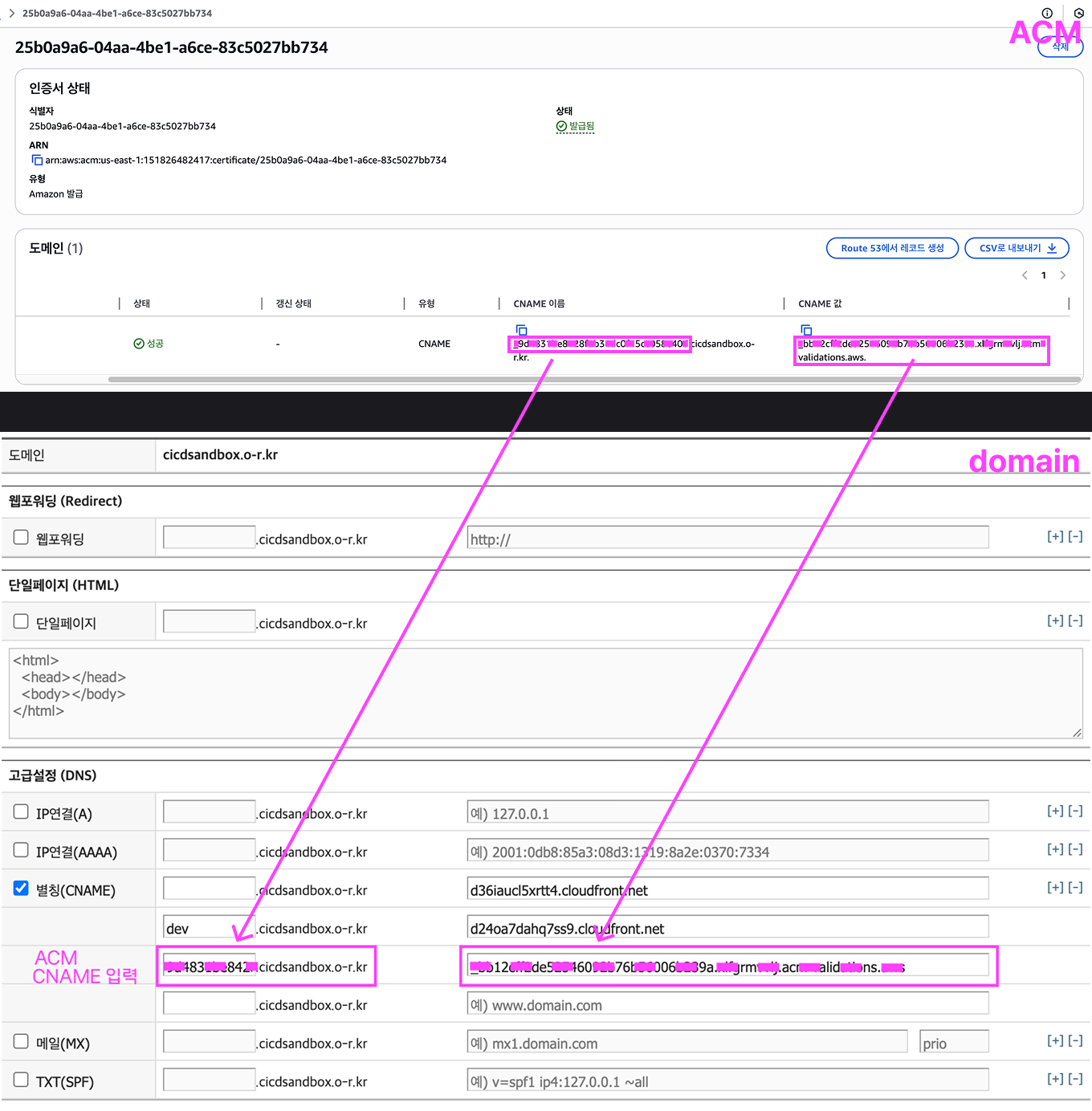Copy the CNAME name value icon
Screen dimensions: 1092x1111
pos(521,330)
